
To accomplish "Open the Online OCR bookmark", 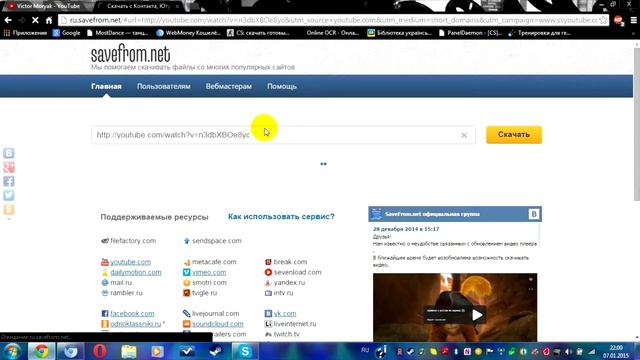I will click(333, 33).
